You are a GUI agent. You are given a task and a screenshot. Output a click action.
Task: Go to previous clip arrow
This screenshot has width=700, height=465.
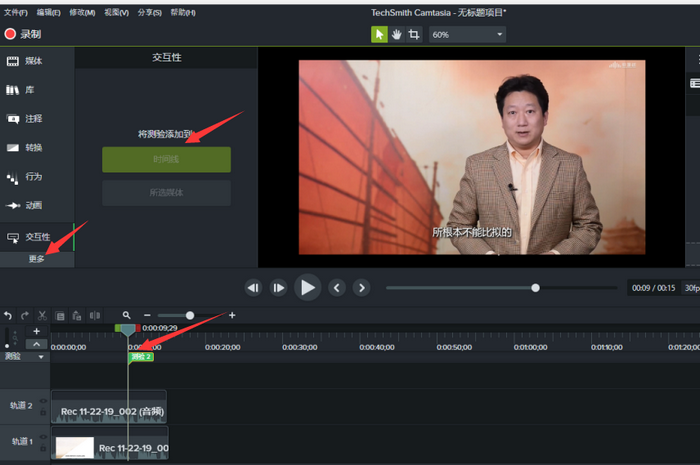(337, 288)
